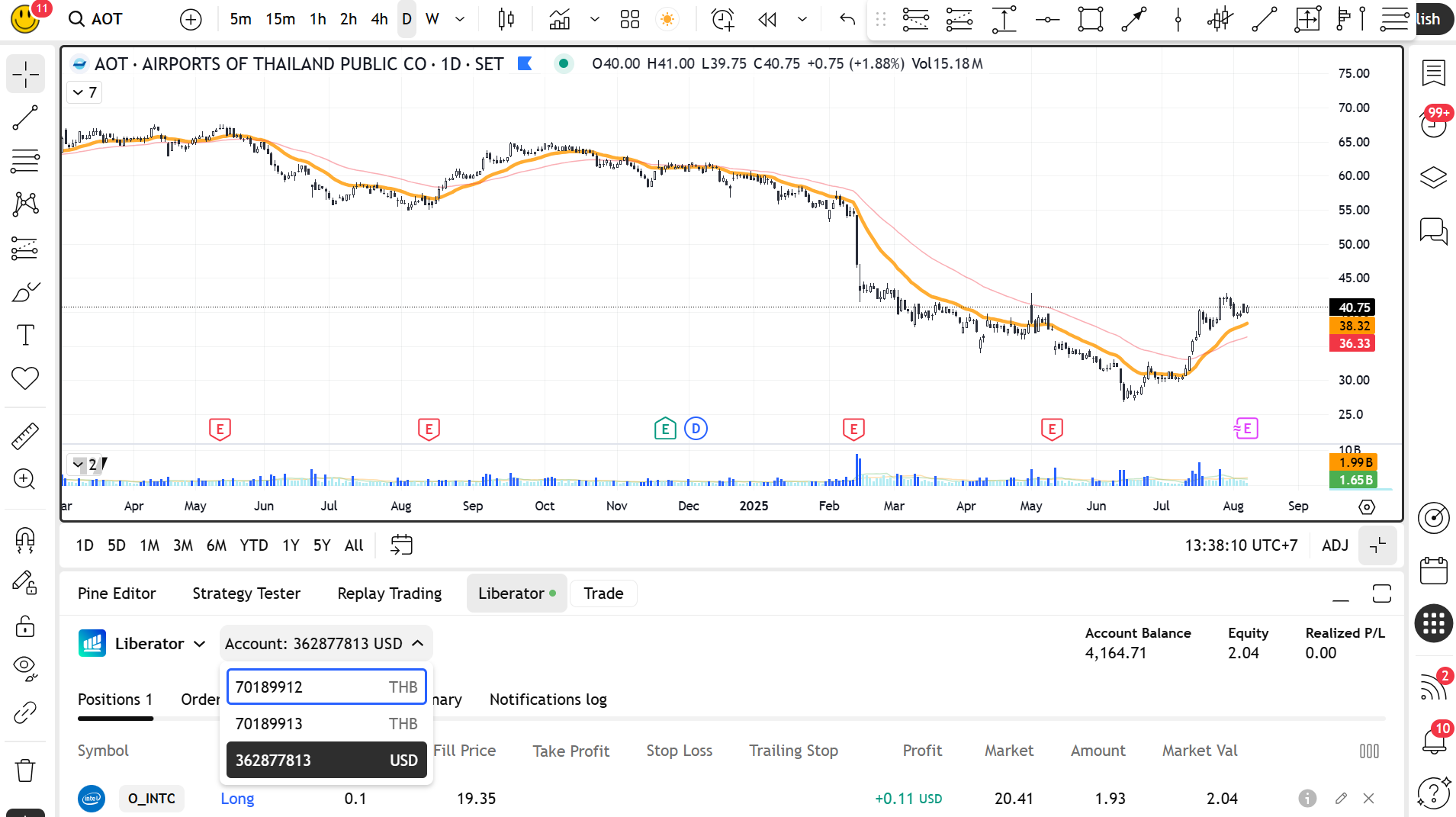Pick account 362877813 USD from list
The width and height of the screenshot is (1456, 817).
click(326, 760)
